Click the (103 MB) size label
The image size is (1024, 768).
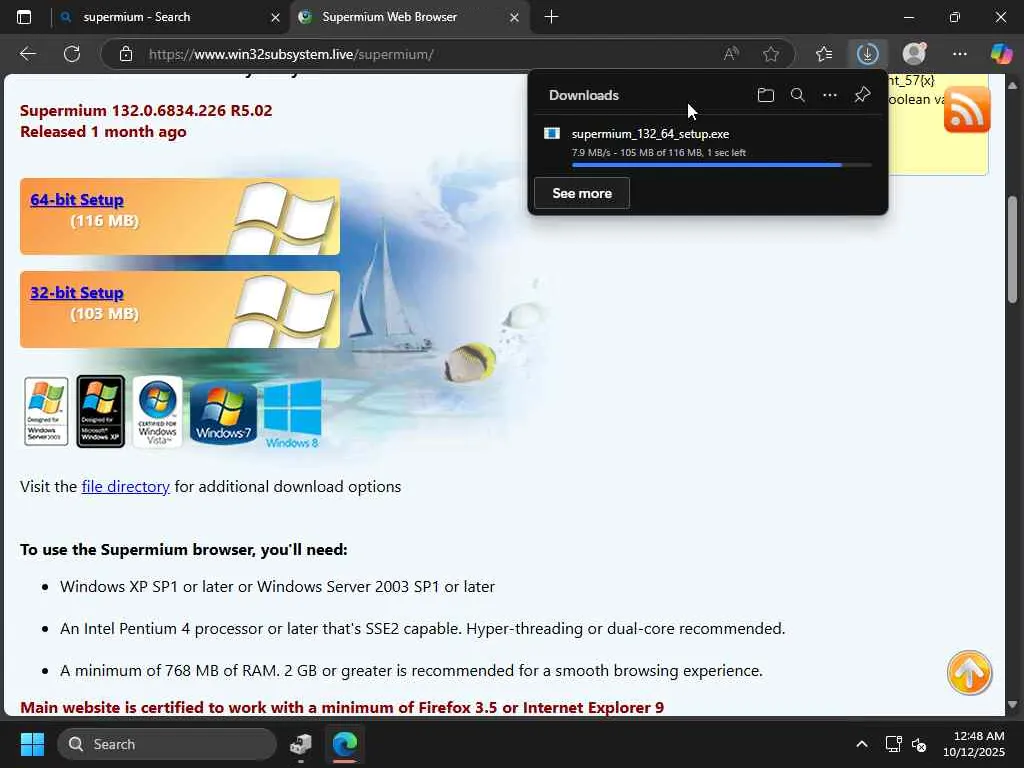tap(104, 313)
